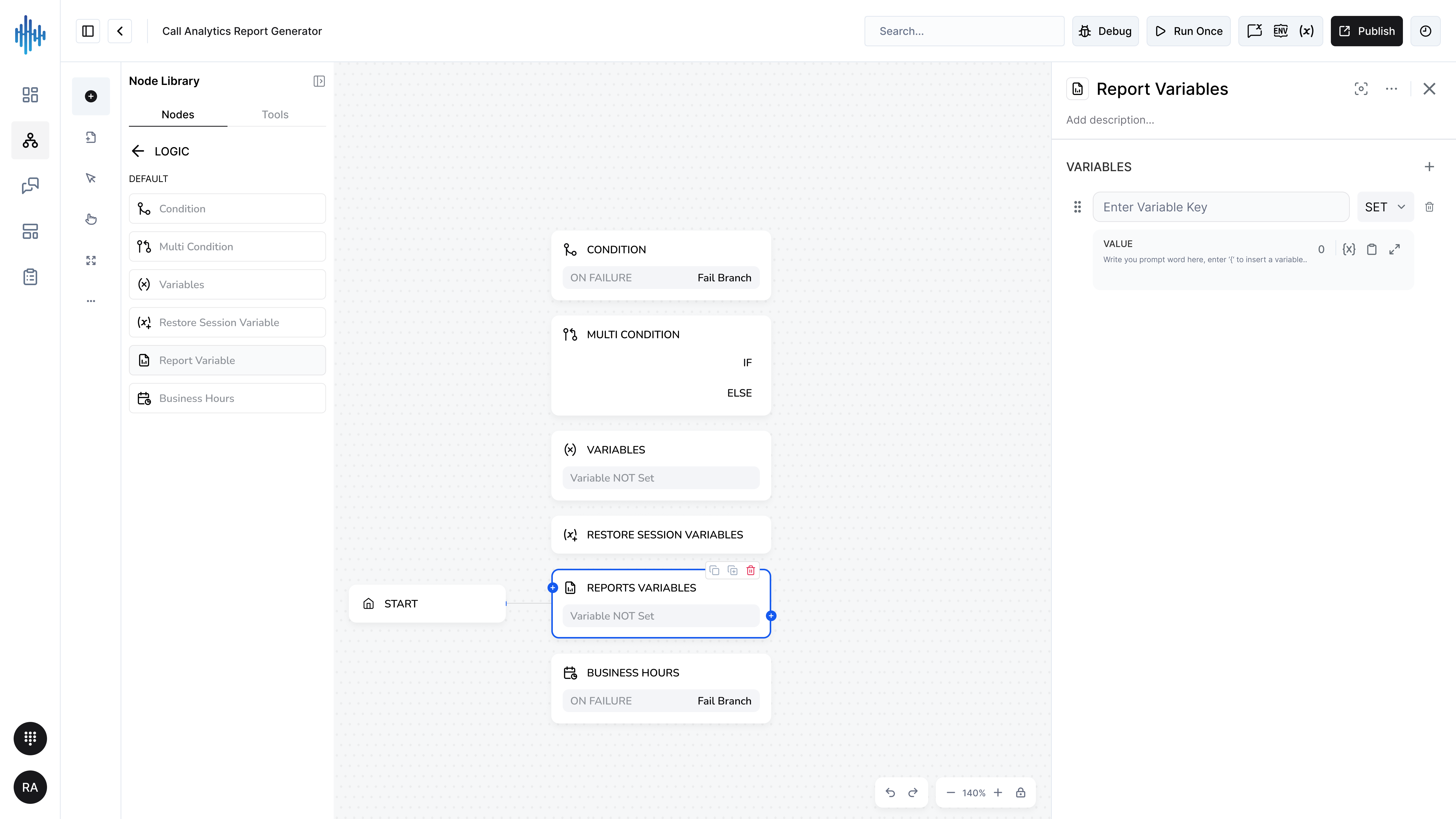Go back using the chevron button

(x=120, y=31)
